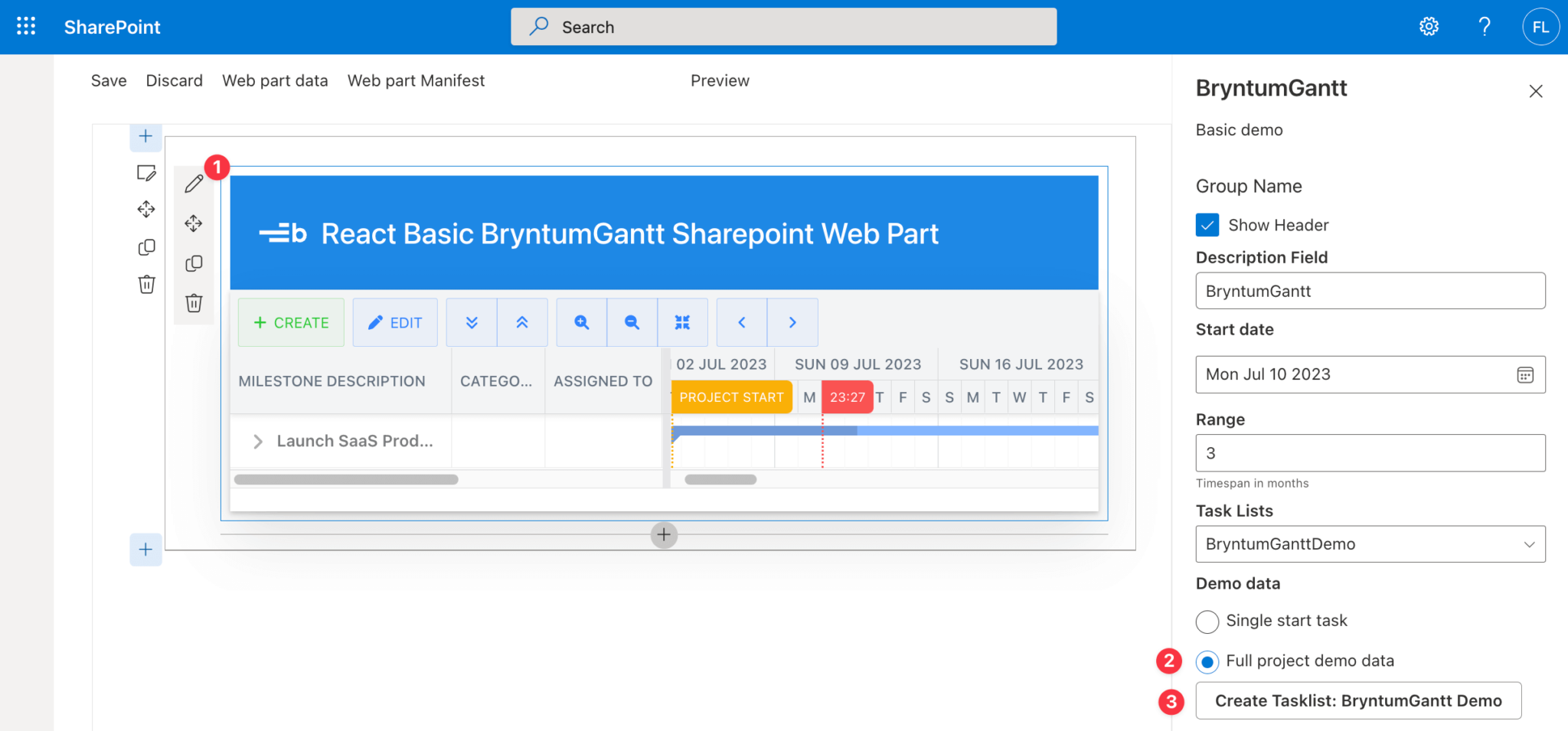1568x731 pixels.
Task: Open the FL user account avatar
Action: point(1540,27)
